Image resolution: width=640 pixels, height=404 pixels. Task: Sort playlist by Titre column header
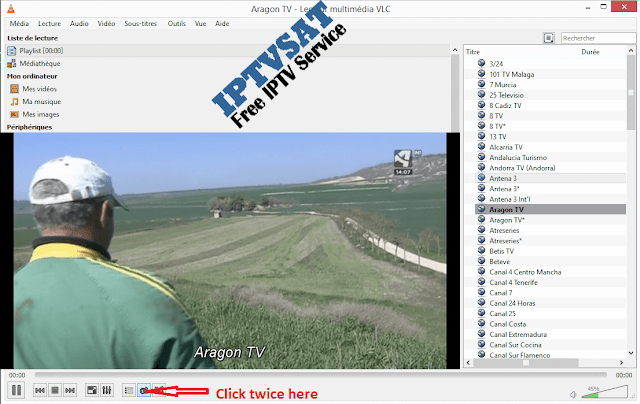(473, 52)
